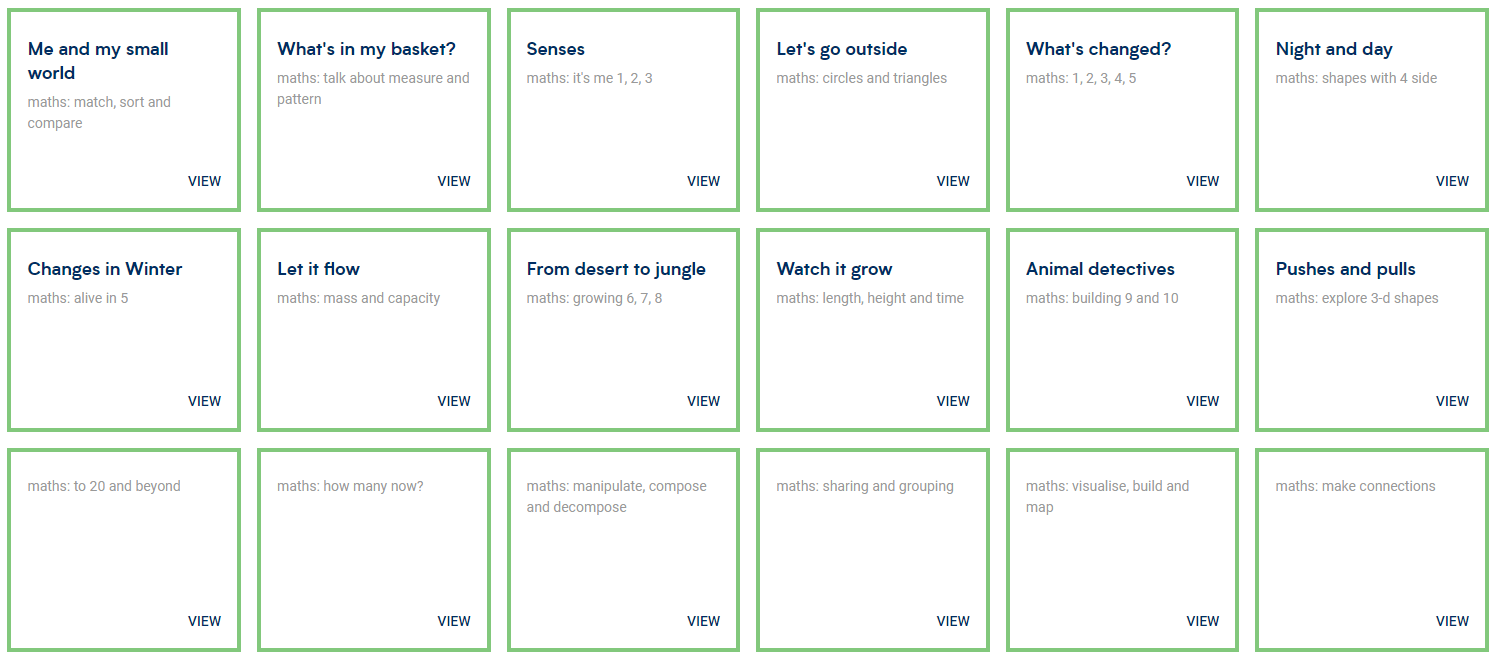Click 'visualise, build and map' card text

pos(1107,497)
